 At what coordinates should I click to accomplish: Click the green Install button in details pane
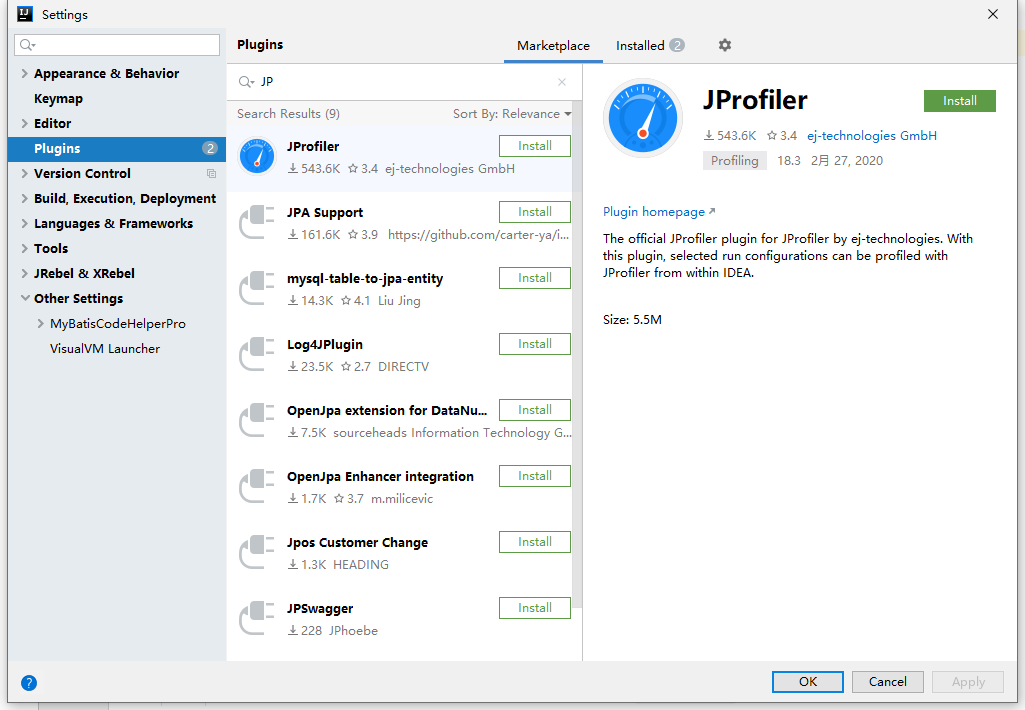[960, 101]
